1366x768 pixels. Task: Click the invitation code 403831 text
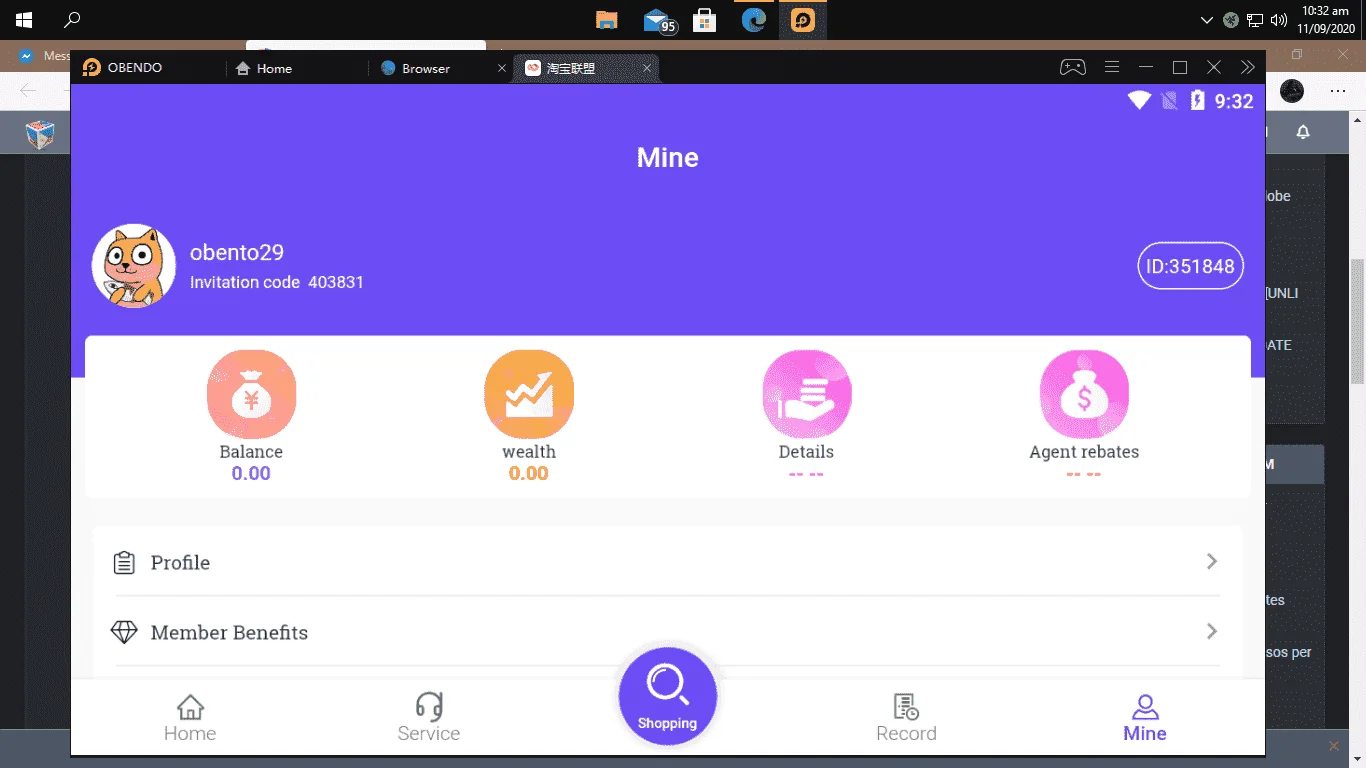[x=277, y=282]
